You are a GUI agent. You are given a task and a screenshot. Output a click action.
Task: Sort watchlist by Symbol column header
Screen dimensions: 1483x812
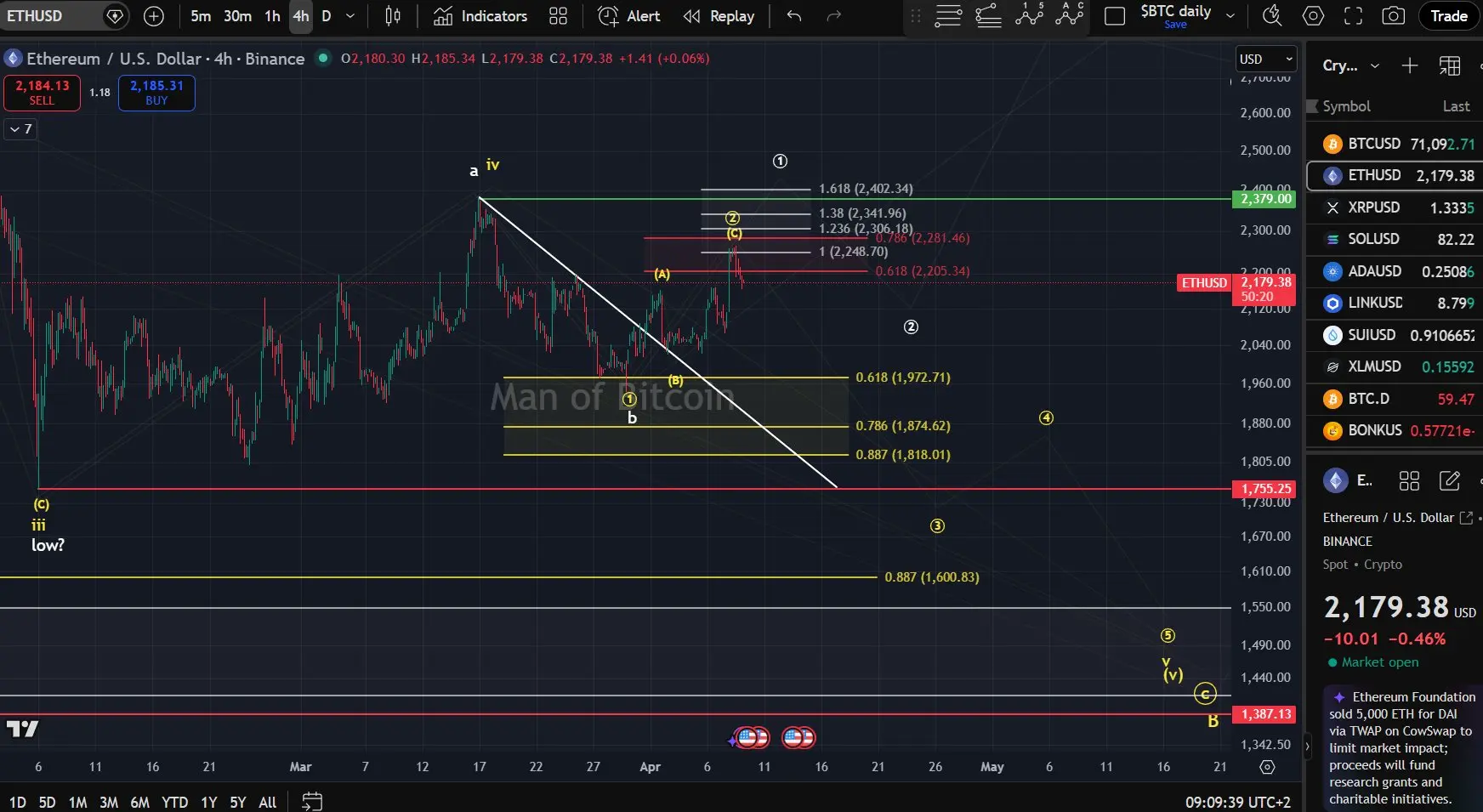tap(1346, 106)
